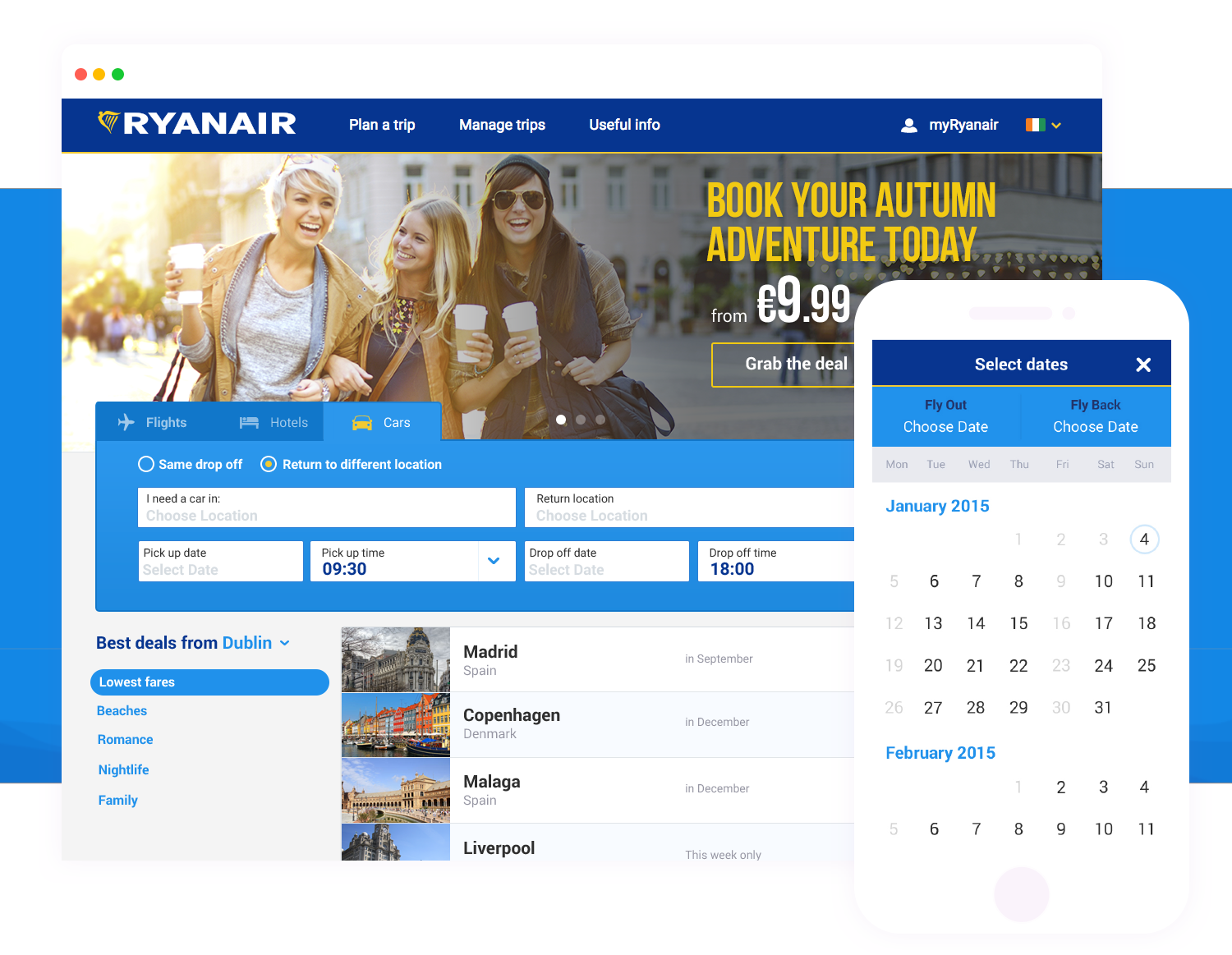1232x955 pixels.
Task: Select the Fly Back Choose Date tab
Action: point(1096,416)
